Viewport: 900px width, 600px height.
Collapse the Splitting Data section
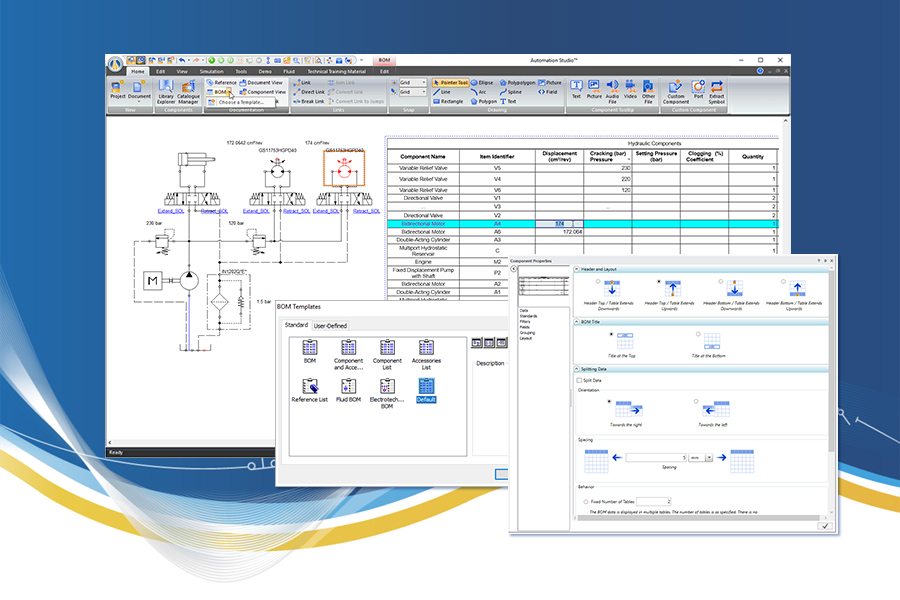(577, 369)
